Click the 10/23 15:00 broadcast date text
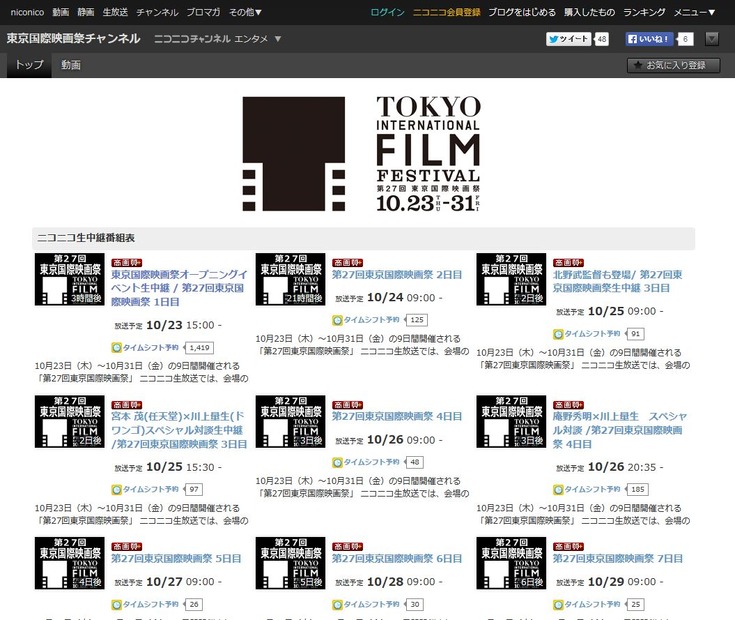735x620 pixels. (x=183, y=325)
